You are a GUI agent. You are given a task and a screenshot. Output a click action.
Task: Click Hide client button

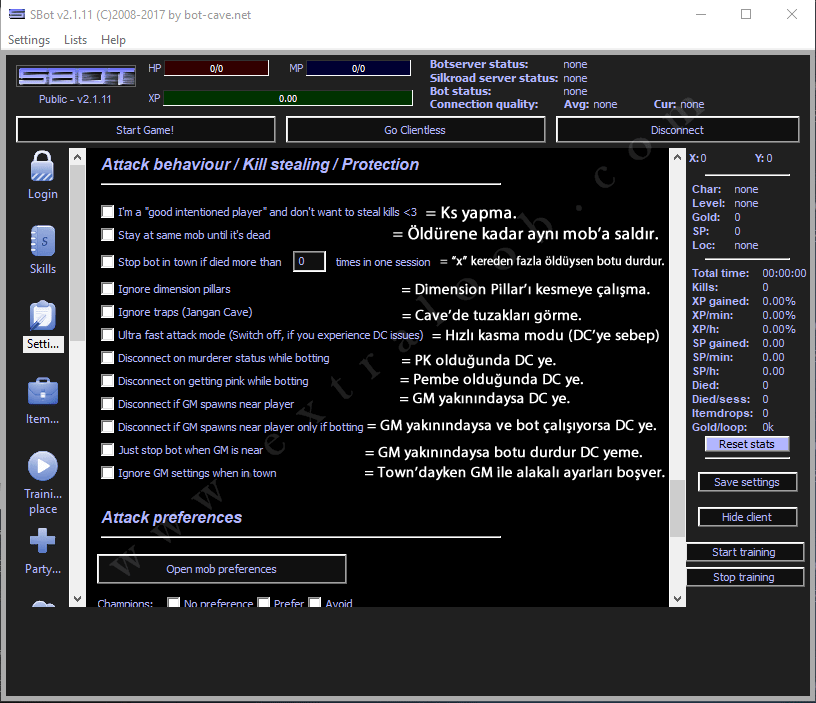(x=747, y=517)
